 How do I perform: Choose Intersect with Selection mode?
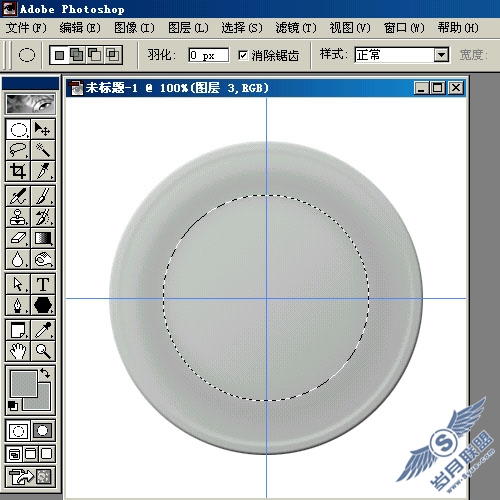[x=113, y=55]
